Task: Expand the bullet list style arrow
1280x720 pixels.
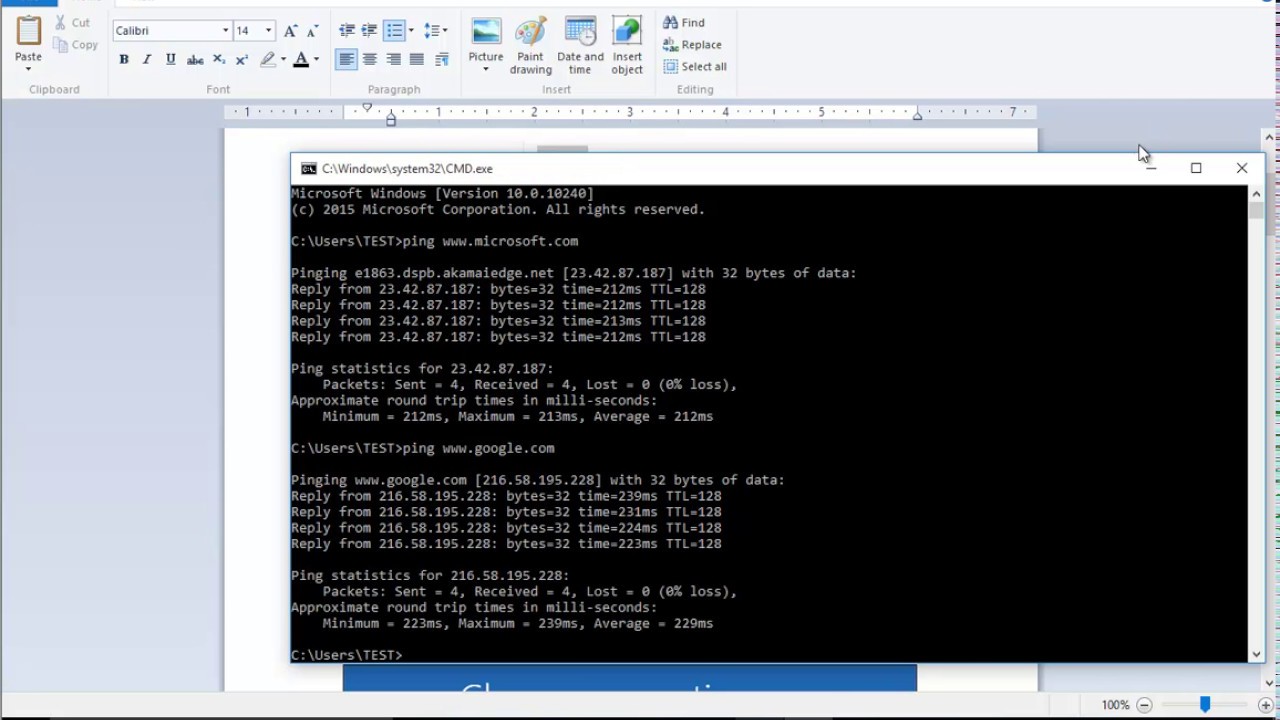Action: coord(411,31)
